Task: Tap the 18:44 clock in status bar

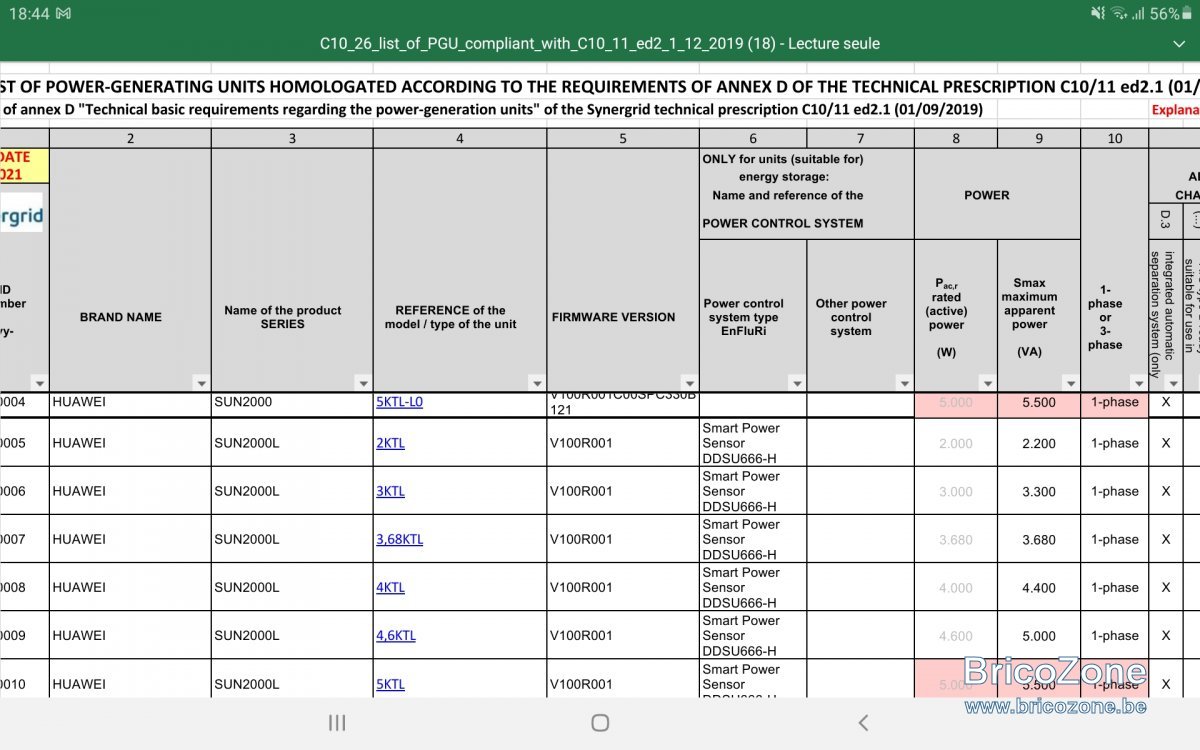Action: (x=28, y=14)
